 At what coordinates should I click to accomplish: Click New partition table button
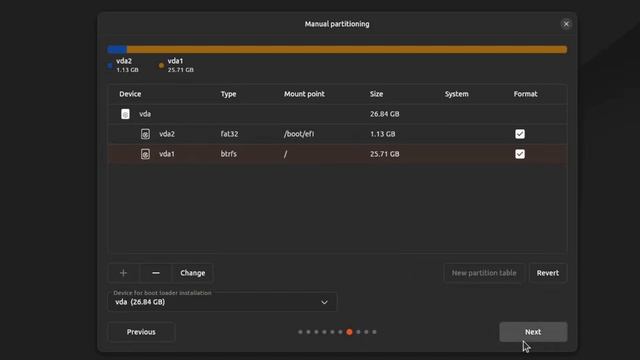pyautogui.click(x=484, y=273)
